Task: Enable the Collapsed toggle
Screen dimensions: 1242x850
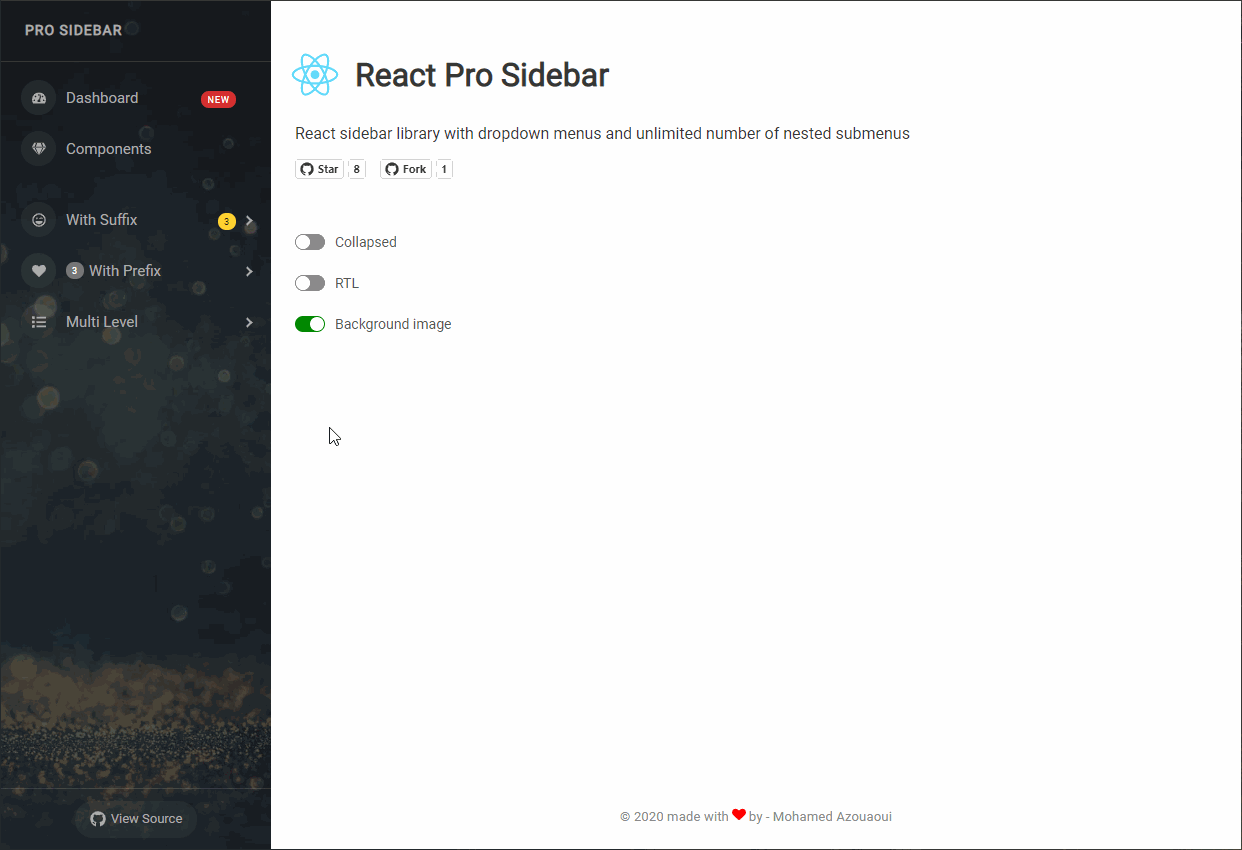Action: [310, 241]
